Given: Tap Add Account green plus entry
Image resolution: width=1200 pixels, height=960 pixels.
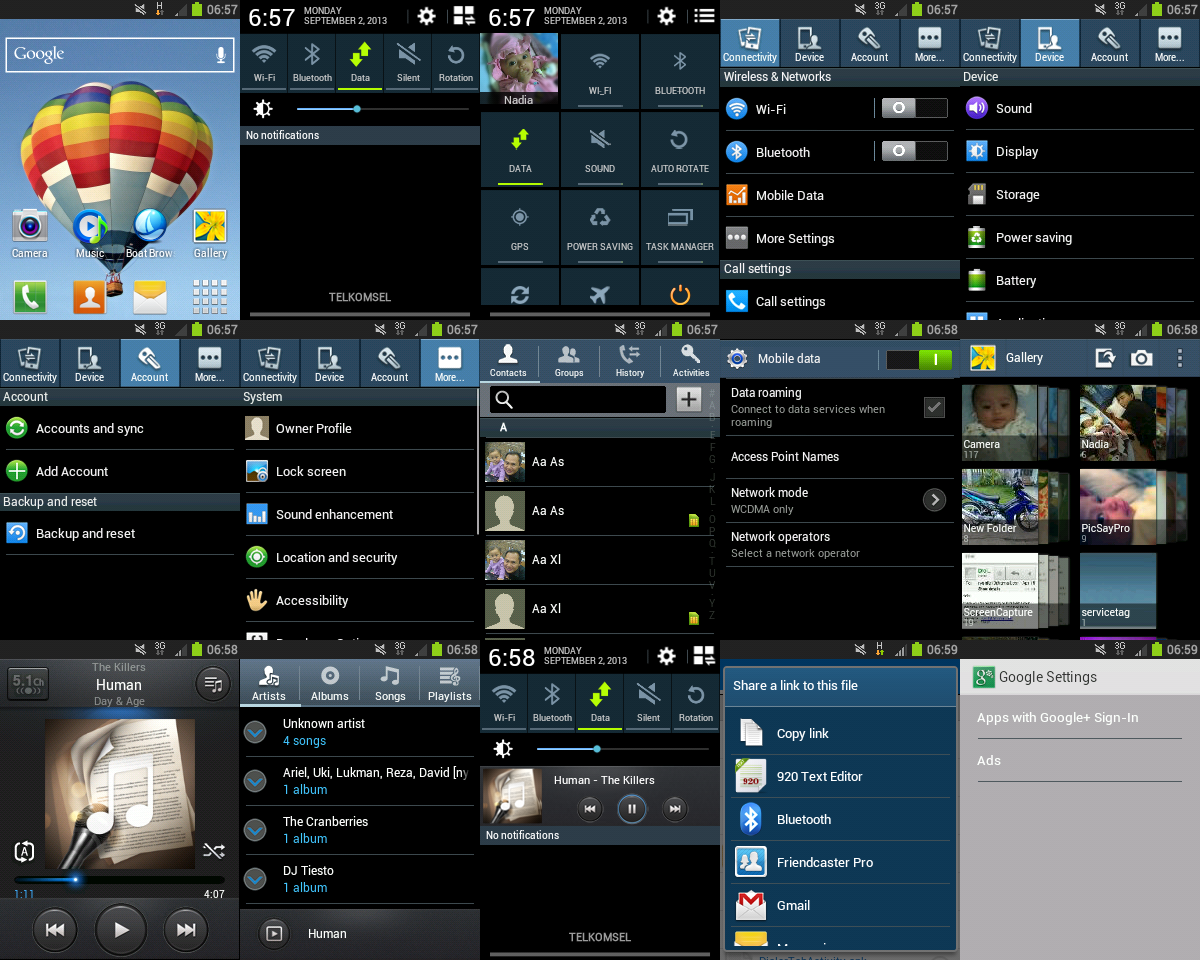Looking at the screenshot, I should pos(120,471).
